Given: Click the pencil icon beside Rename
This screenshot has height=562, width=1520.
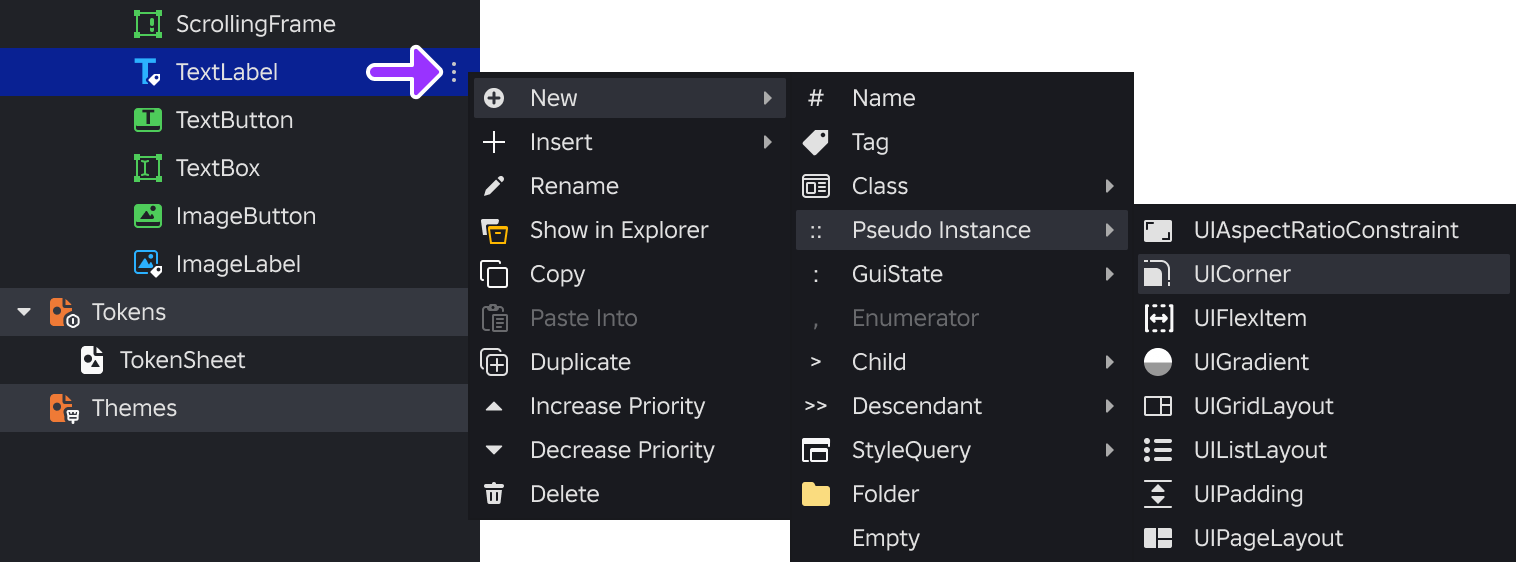Looking at the screenshot, I should (494, 186).
